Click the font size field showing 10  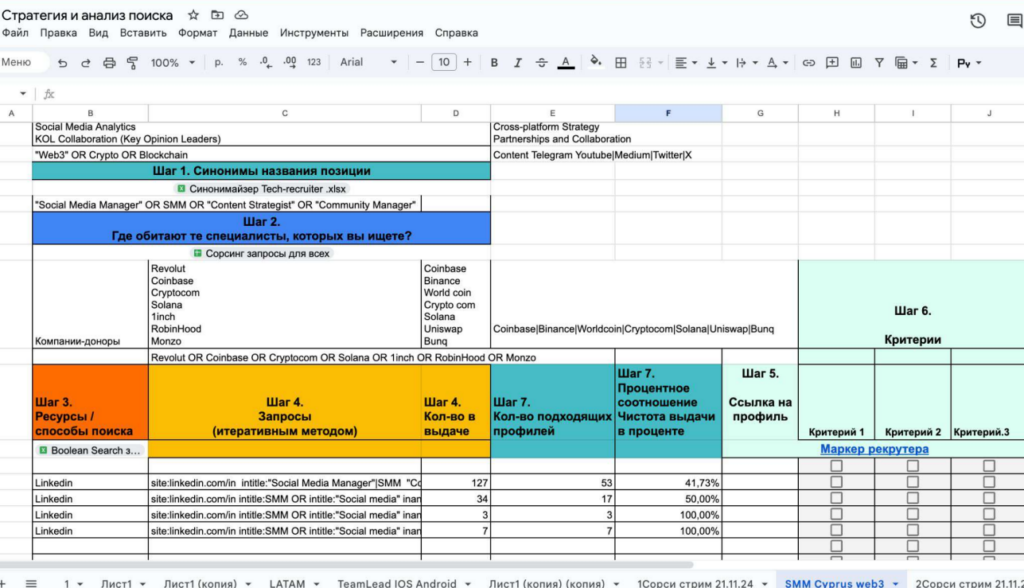[x=444, y=62]
